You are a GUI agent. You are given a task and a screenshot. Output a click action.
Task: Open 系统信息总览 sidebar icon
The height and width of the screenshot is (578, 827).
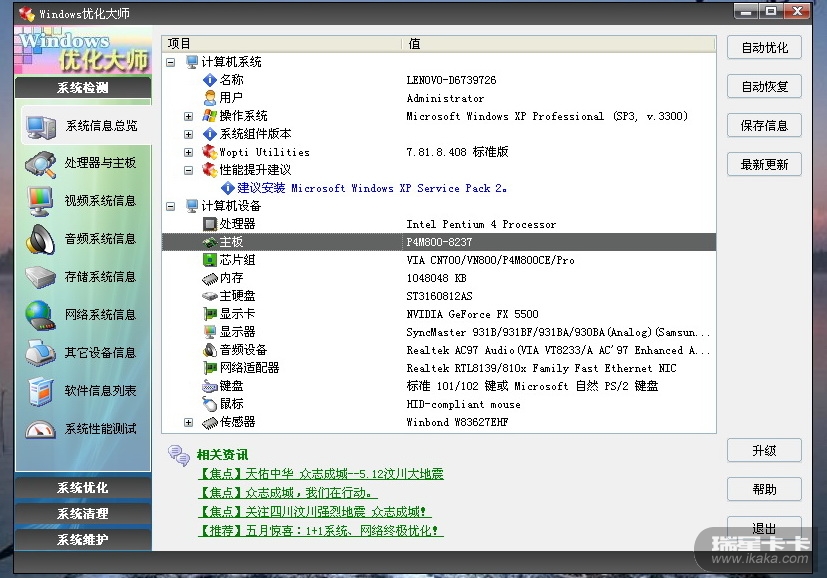41,126
